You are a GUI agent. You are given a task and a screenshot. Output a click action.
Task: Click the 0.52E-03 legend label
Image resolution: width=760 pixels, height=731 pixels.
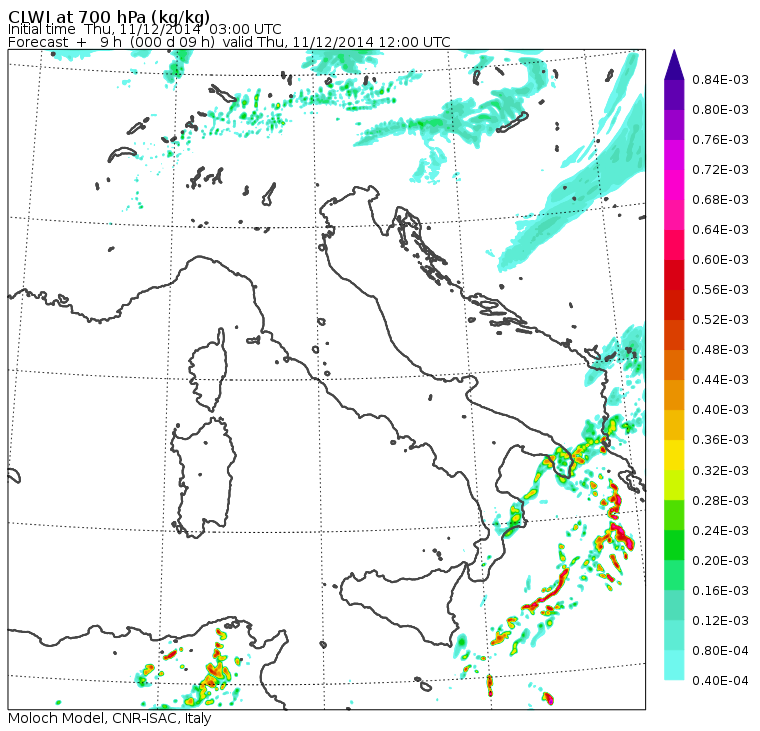pos(720,320)
